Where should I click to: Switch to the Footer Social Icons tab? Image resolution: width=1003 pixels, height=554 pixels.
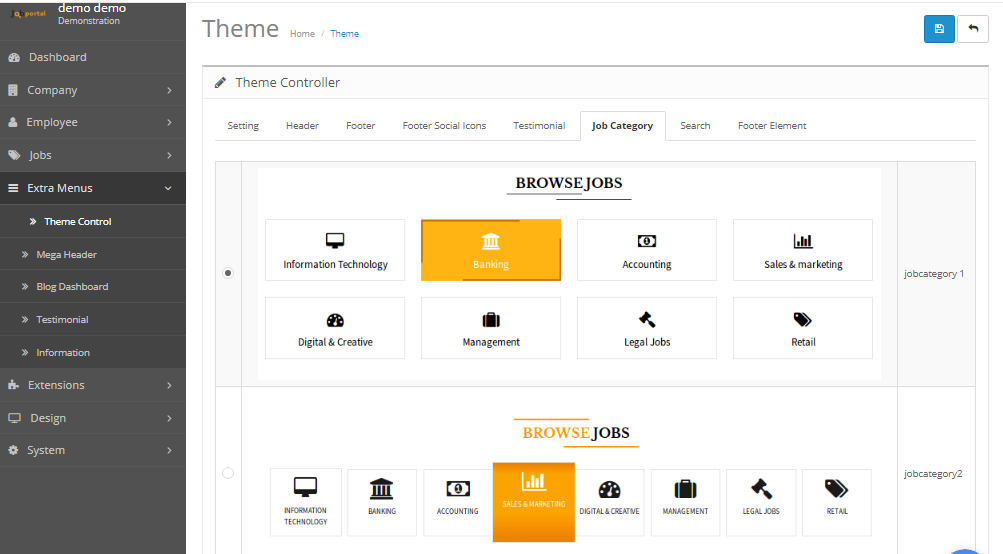[x=444, y=126]
